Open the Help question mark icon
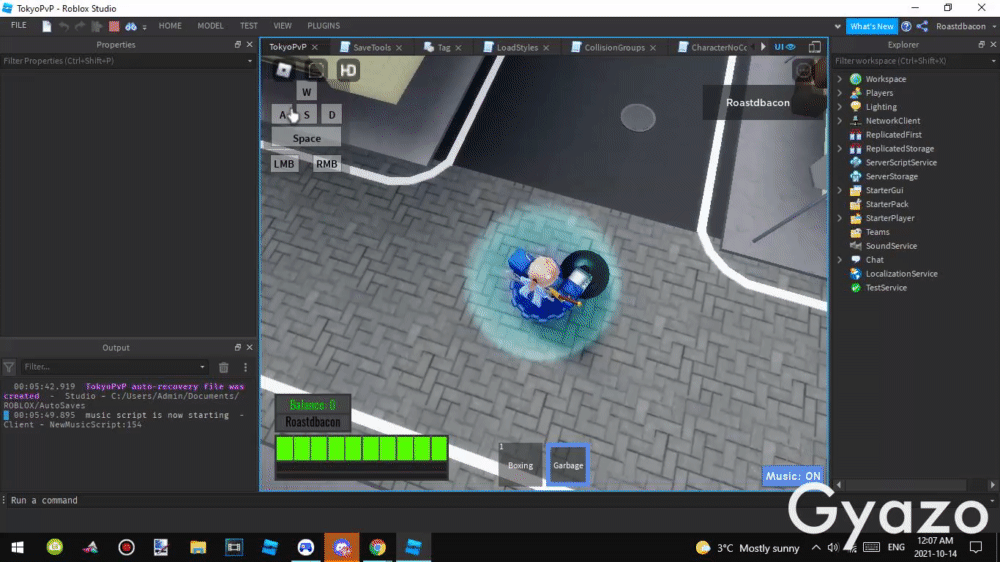Image resolution: width=1000 pixels, height=562 pixels. (906, 26)
